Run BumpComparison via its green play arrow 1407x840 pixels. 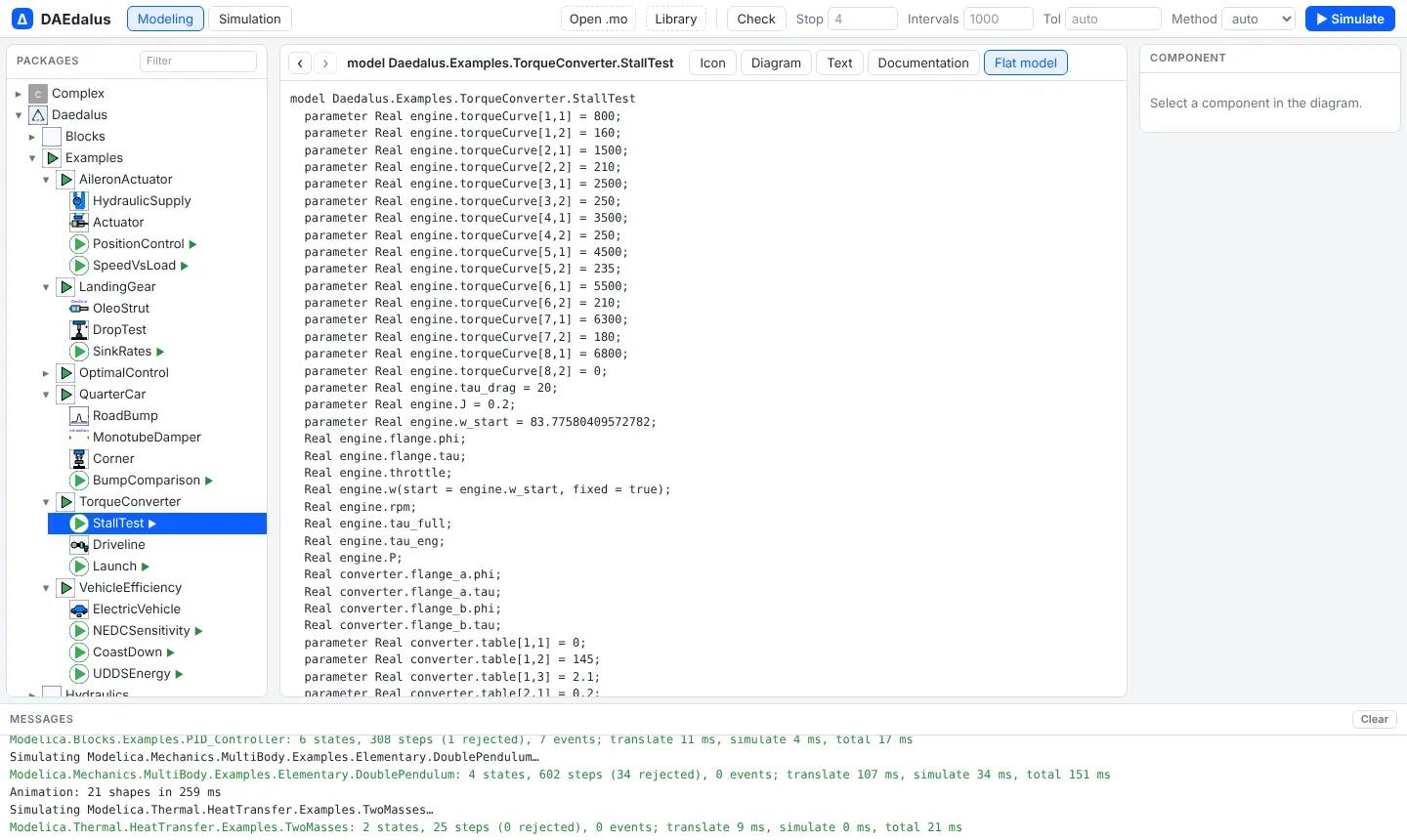coord(209,481)
